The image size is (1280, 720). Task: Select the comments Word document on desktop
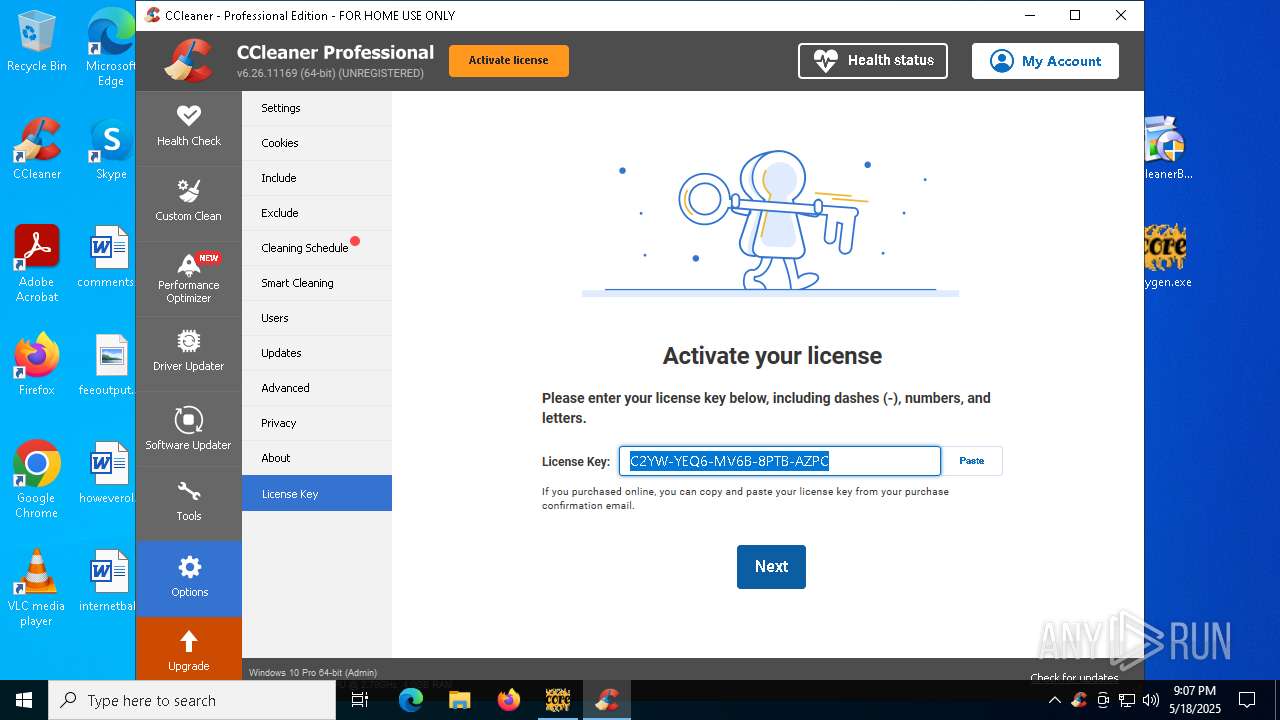[x=108, y=258]
